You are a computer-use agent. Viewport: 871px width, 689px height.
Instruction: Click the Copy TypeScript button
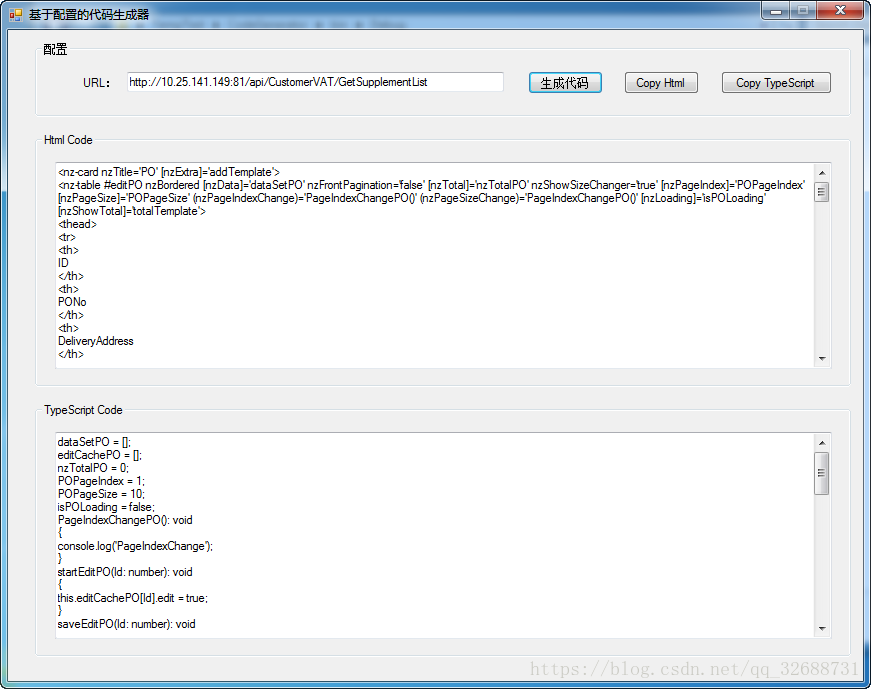tap(776, 83)
